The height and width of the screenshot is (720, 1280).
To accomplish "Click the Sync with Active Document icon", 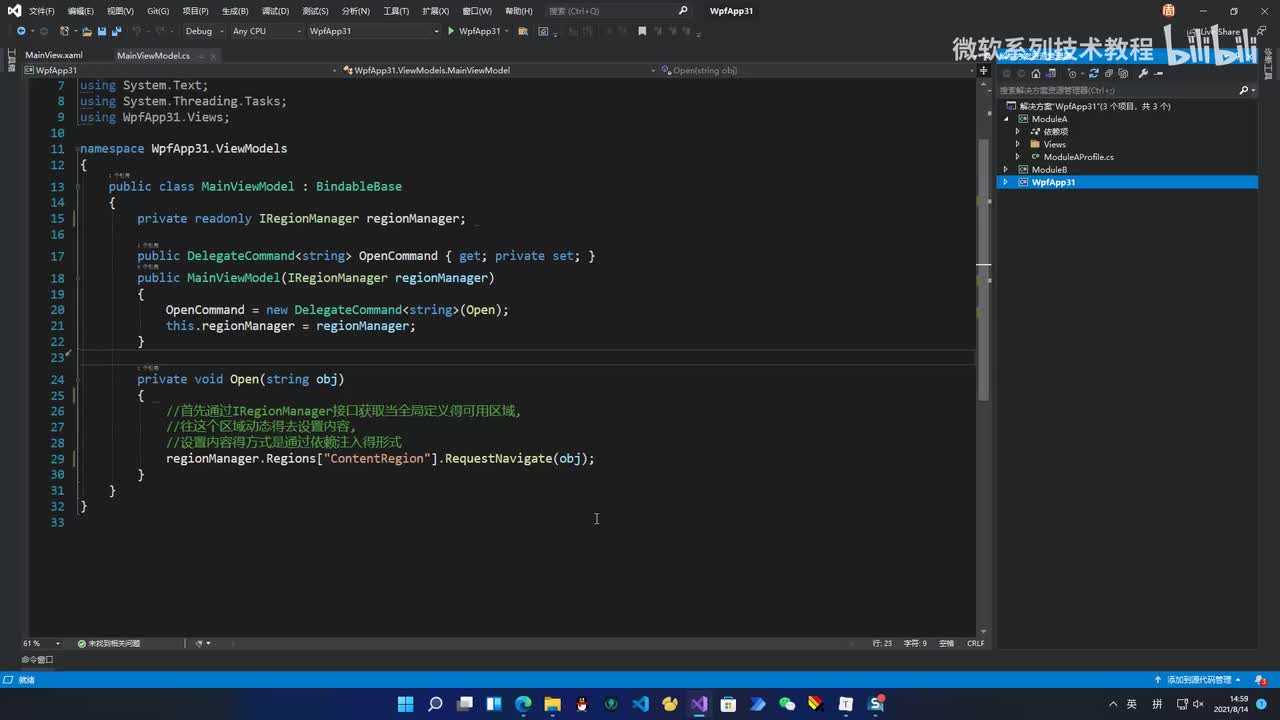I will tap(1094, 74).
